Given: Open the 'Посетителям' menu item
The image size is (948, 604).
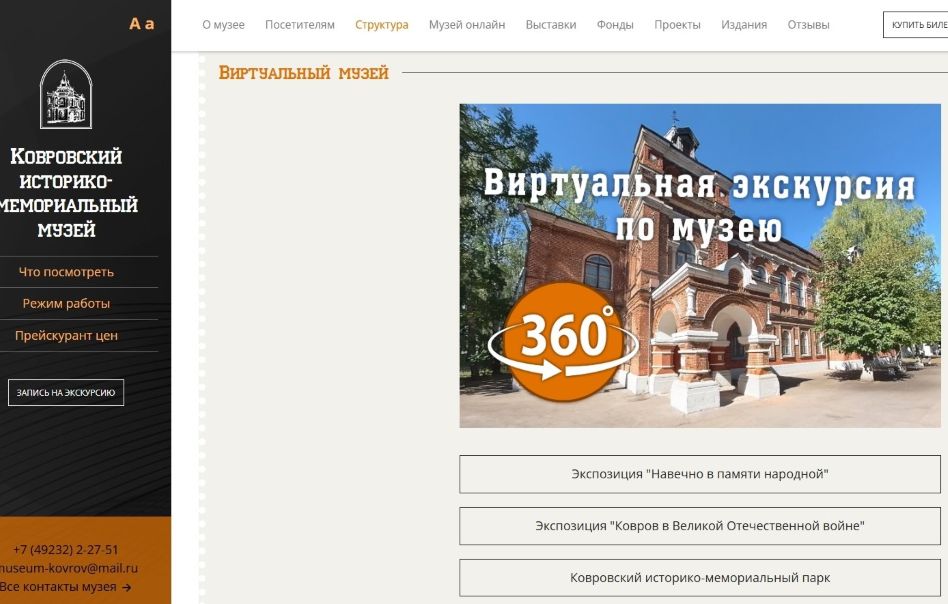Looking at the screenshot, I should (x=300, y=25).
